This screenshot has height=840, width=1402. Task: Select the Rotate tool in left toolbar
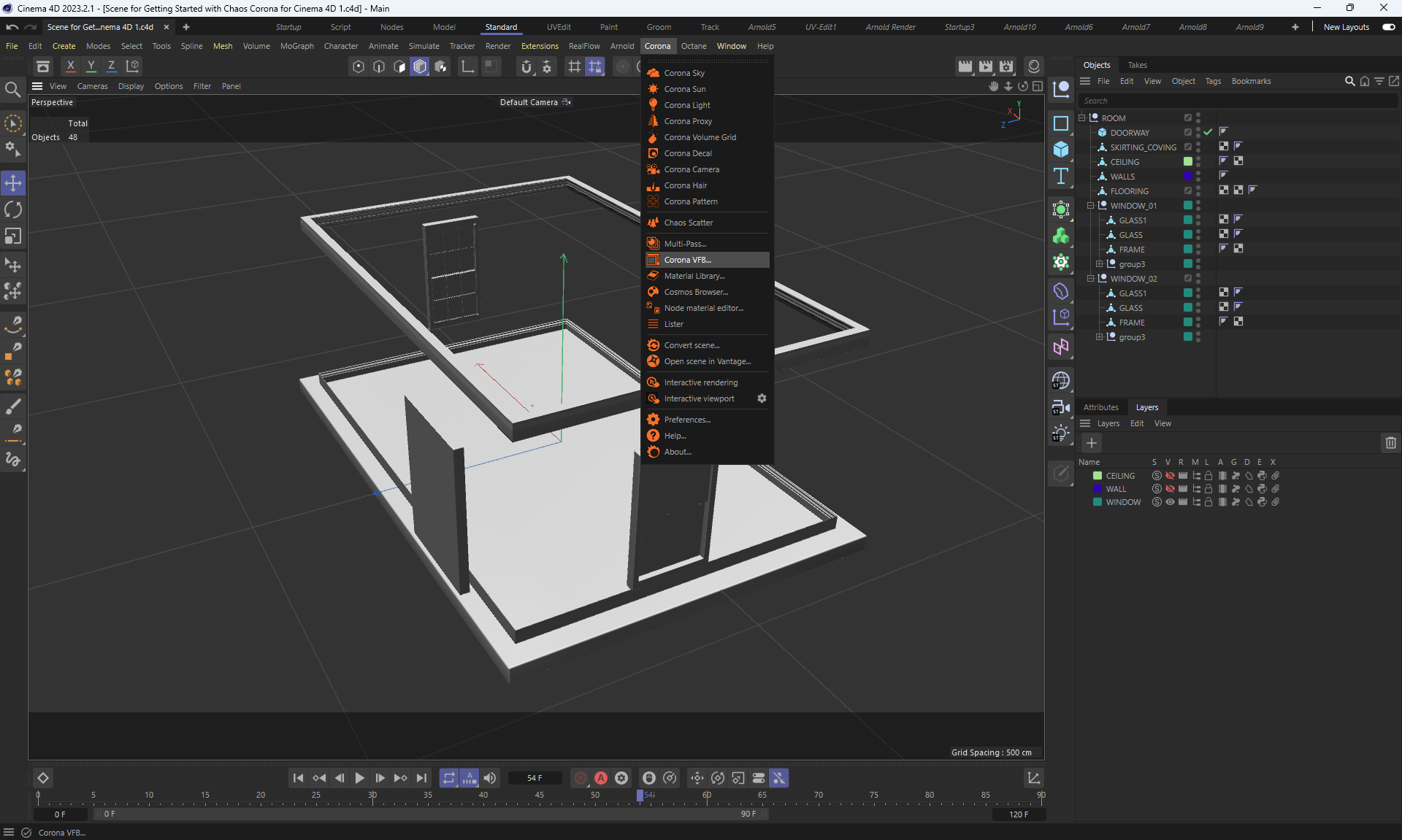tap(13, 209)
